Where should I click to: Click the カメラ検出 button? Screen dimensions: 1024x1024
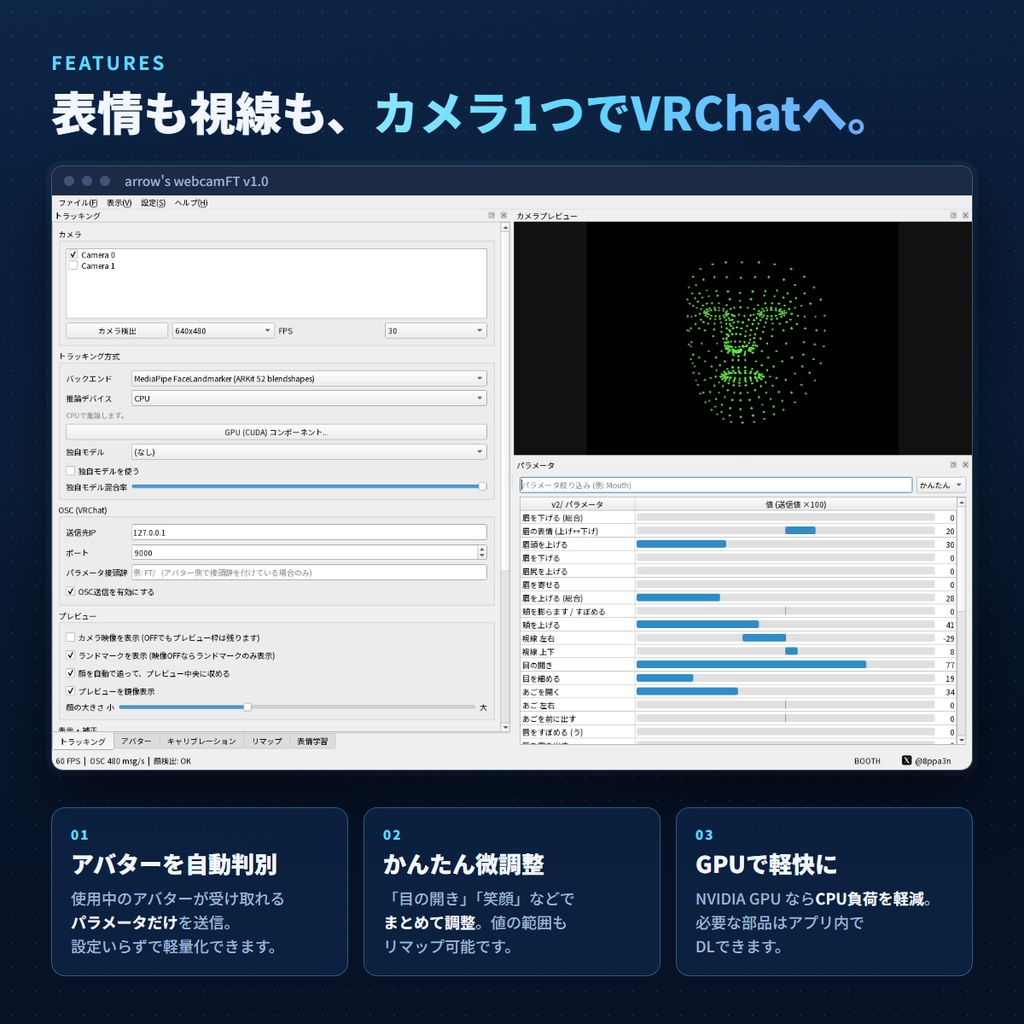point(117,331)
